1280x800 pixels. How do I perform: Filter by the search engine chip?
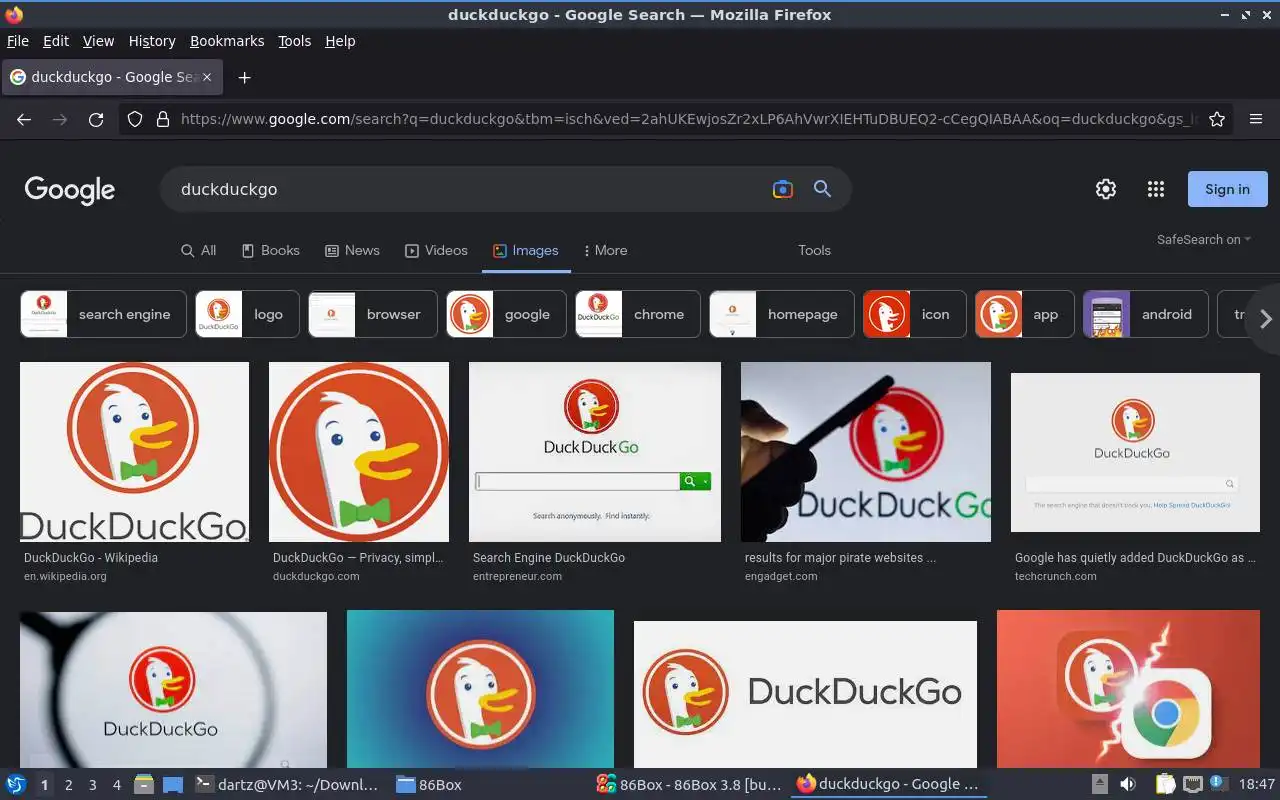pyautogui.click(x=103, y=314)
